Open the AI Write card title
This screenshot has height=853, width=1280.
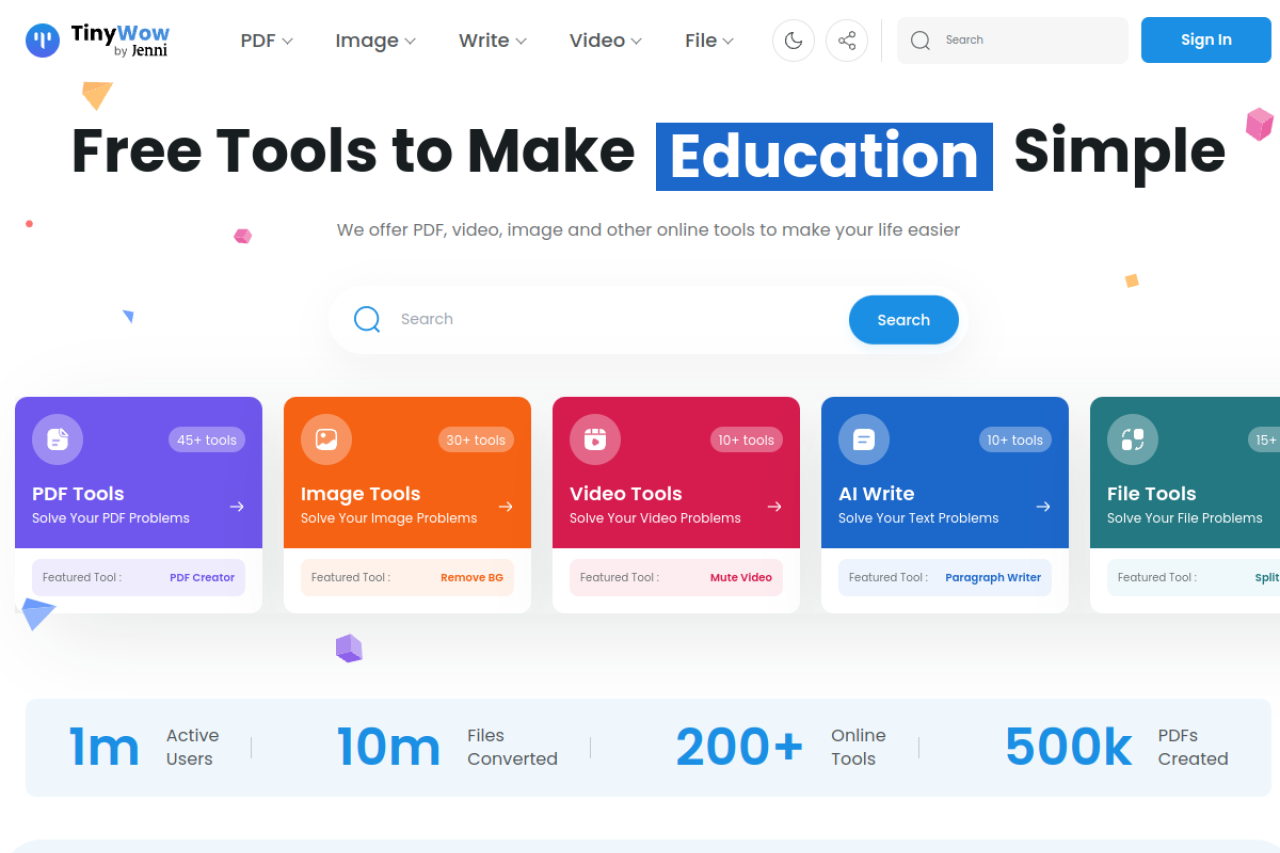coord(876,494)
